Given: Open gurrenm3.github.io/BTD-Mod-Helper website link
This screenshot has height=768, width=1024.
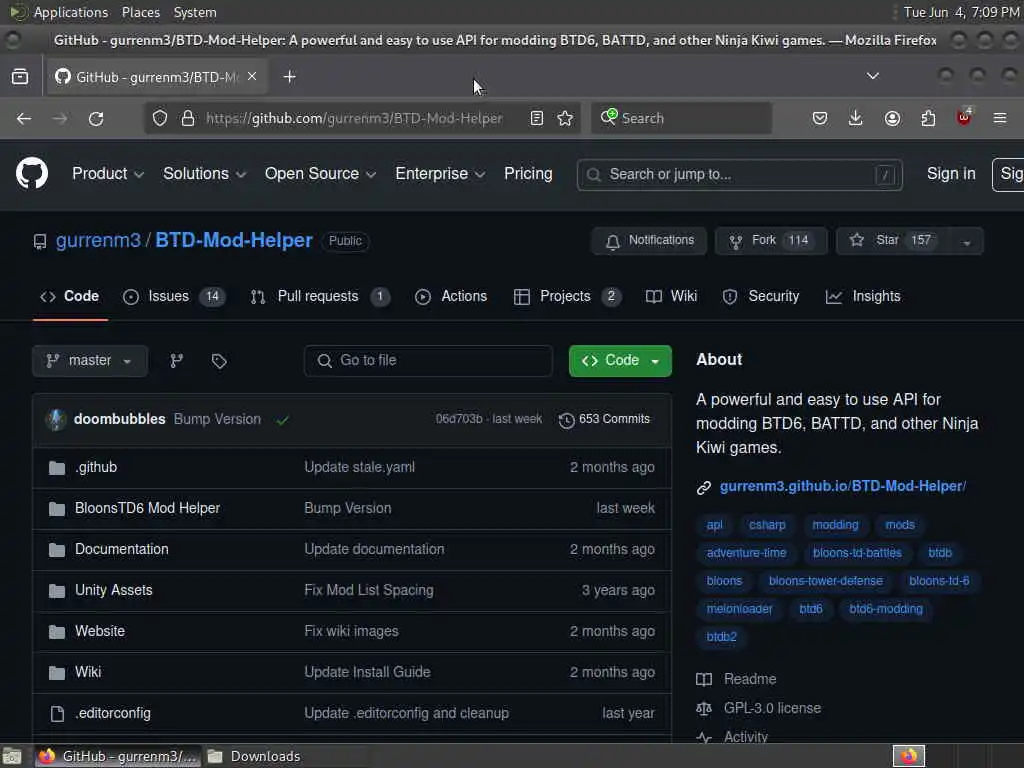Looking at the screenshot, I should pos(842,487).
